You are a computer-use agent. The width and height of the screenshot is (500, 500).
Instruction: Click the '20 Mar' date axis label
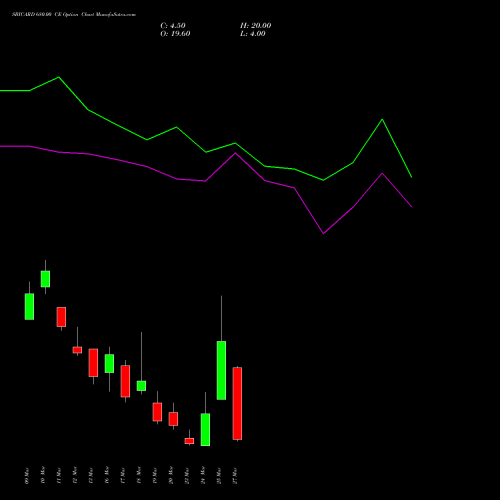click(171, 476)
